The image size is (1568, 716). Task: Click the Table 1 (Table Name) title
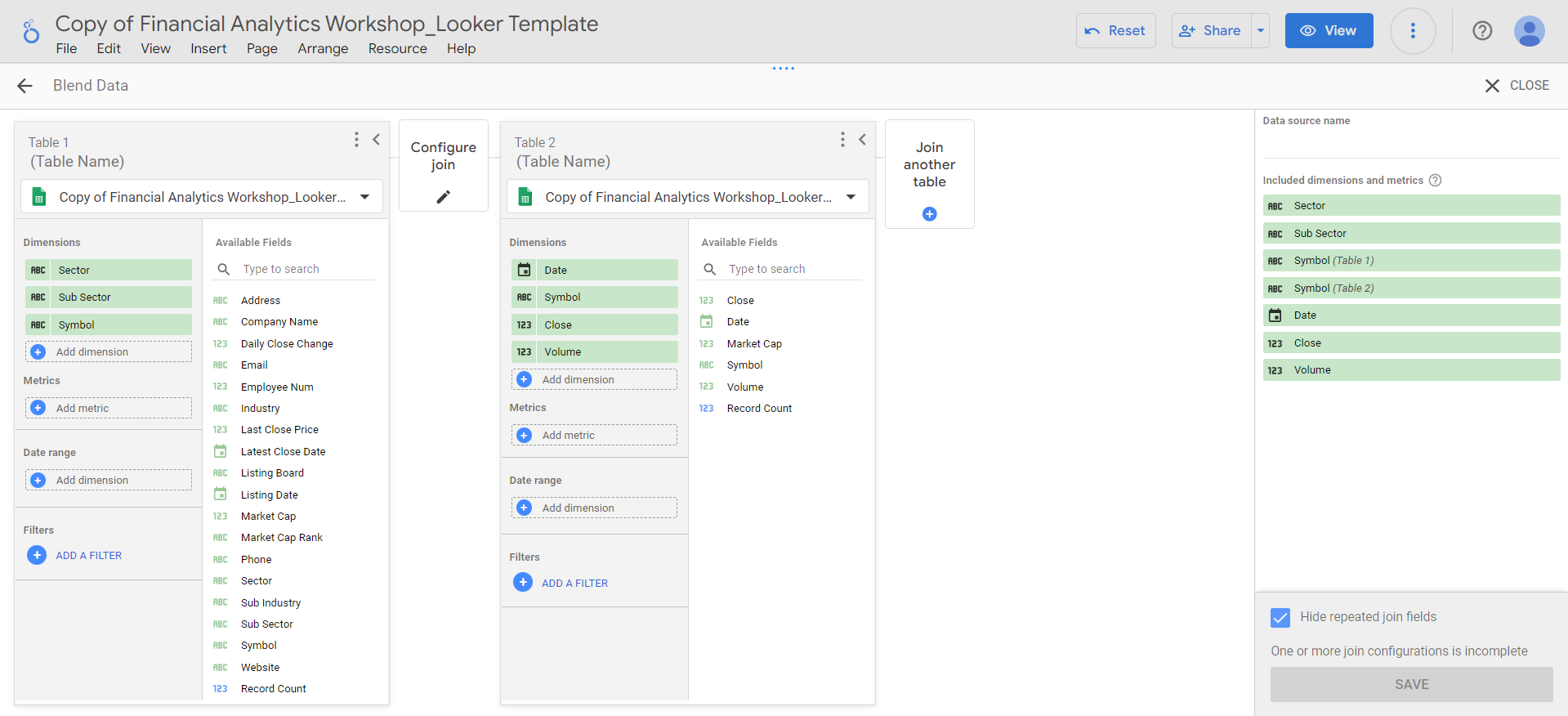pos(77,162)
